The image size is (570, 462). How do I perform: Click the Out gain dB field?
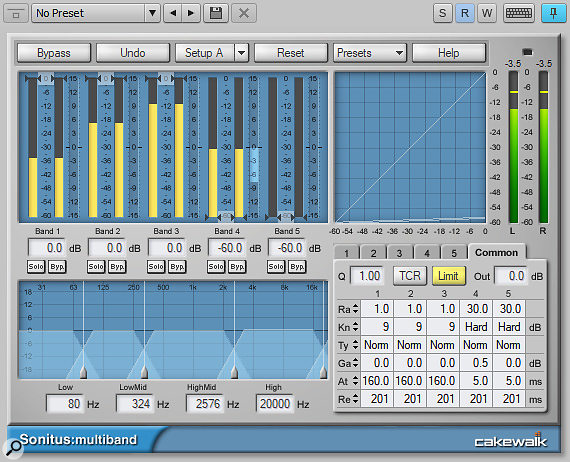[x=511, y=276]
